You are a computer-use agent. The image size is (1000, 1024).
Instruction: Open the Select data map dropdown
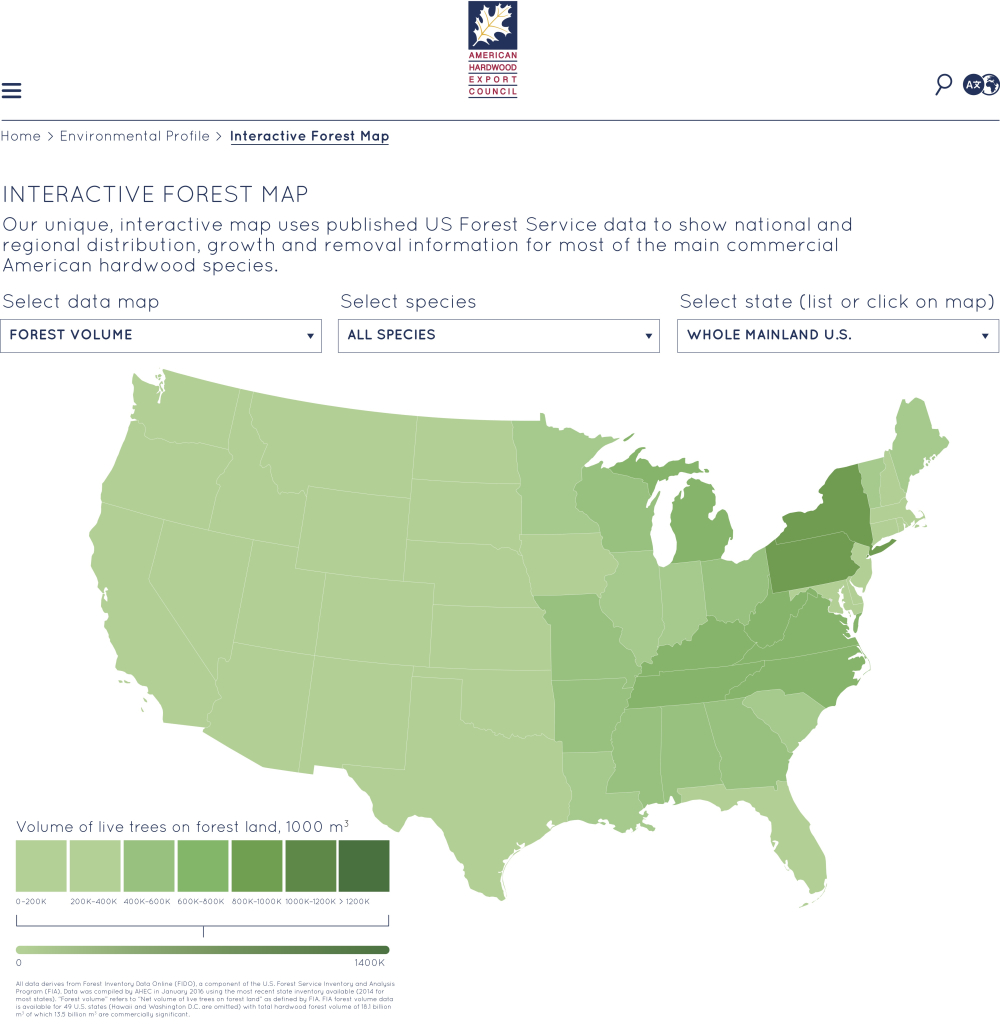pos(160,335)
